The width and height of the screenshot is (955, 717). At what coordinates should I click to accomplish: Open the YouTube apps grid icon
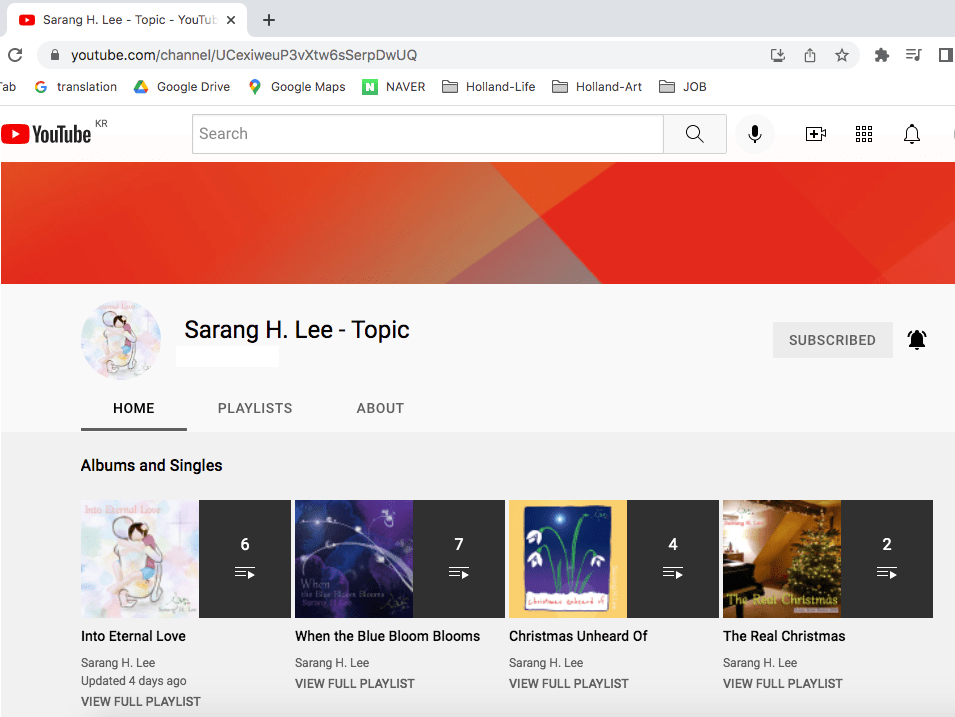pos(864,134)
